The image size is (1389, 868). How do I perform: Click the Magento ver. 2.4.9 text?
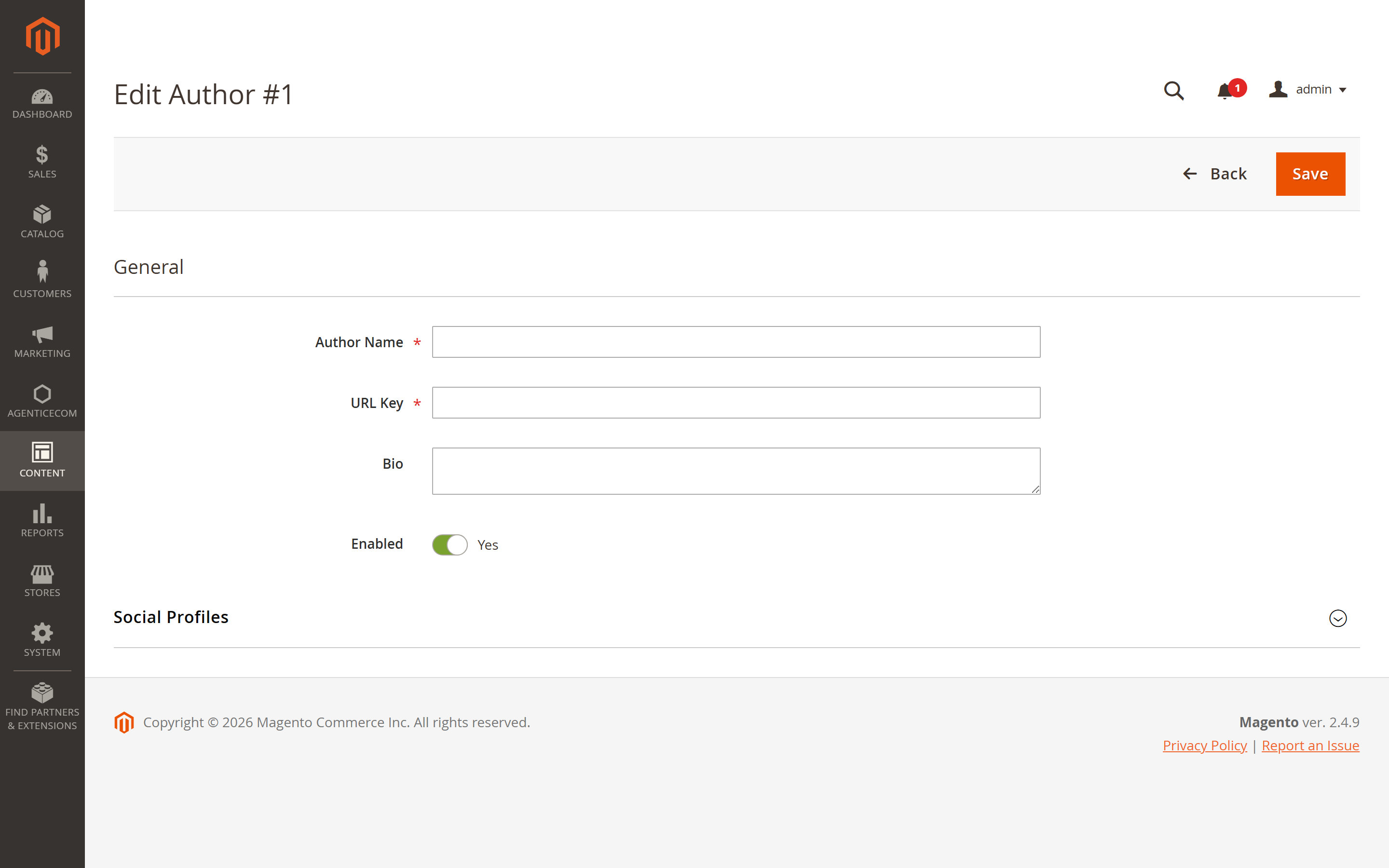(x=1299, y=722)
